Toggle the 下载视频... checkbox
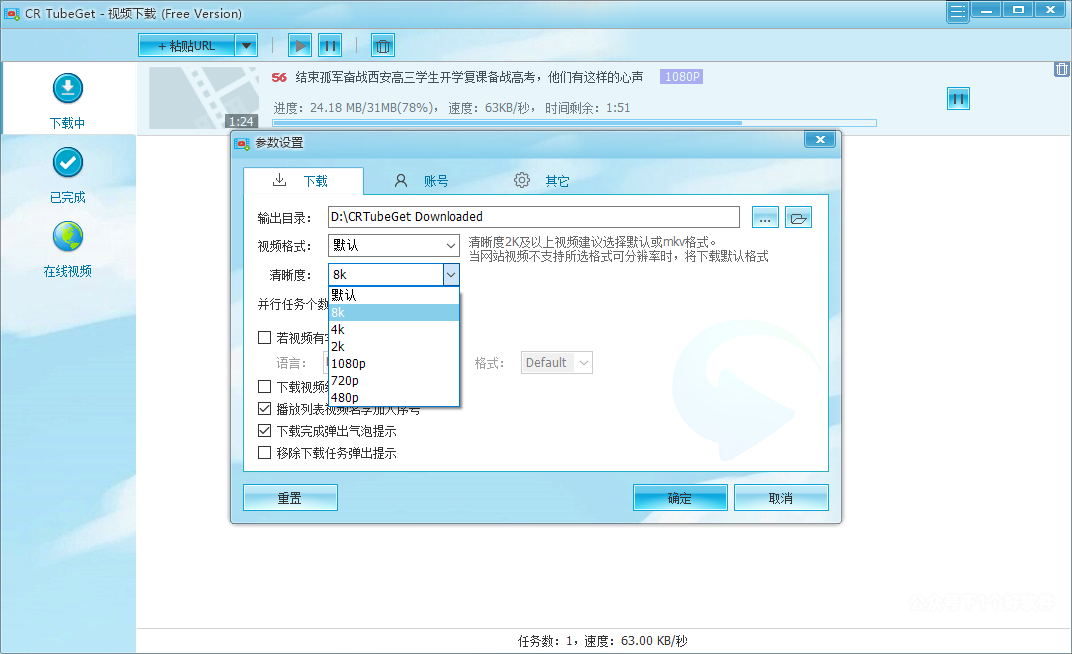This screenshot has width=1072, height=654. (265, 387)
